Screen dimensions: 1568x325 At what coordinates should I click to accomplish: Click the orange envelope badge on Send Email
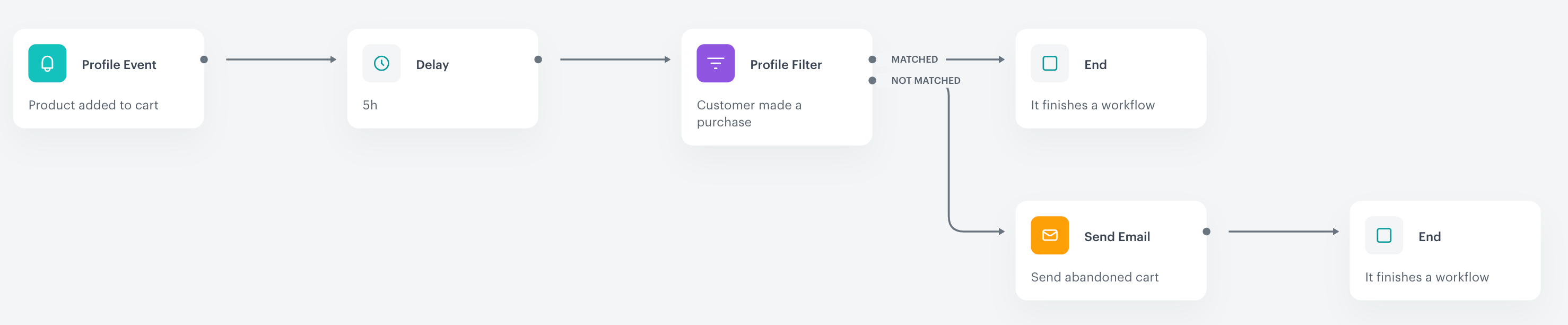[1049, 235]
